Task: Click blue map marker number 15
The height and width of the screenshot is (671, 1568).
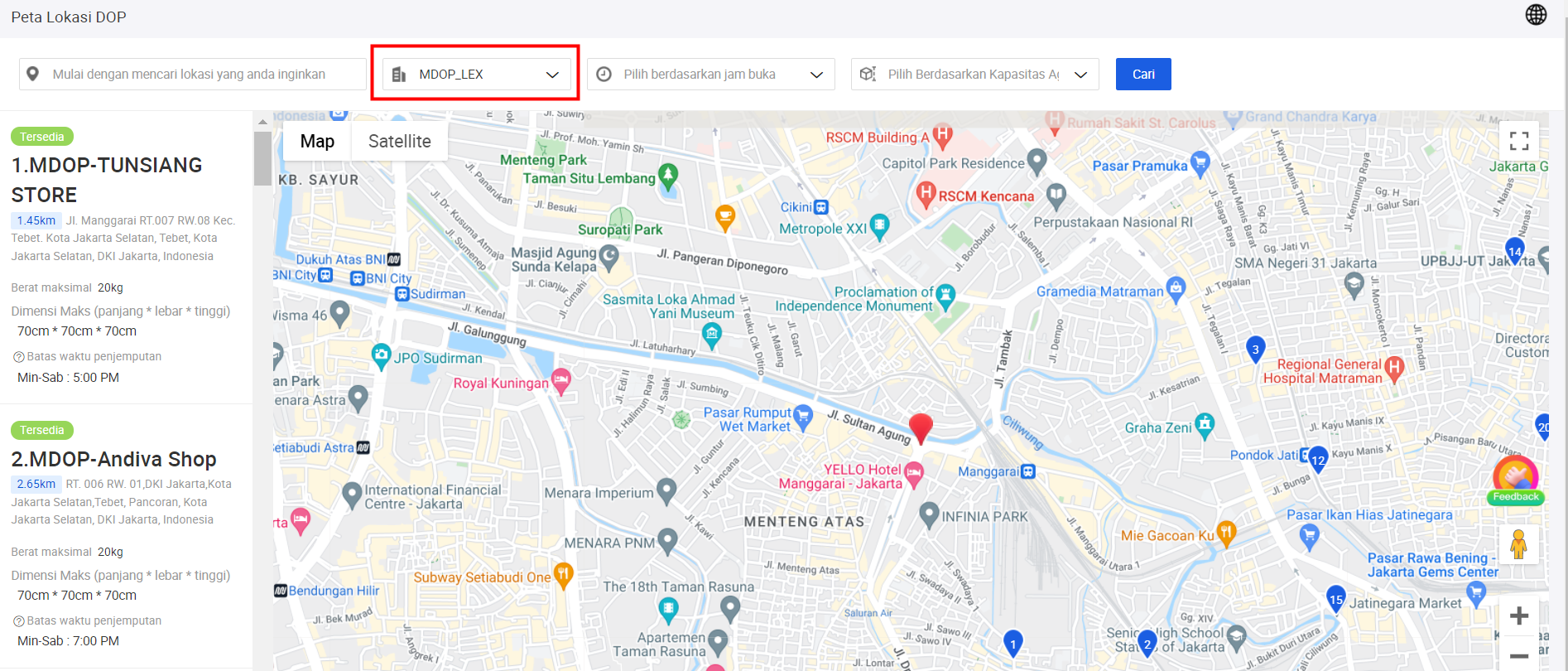Action: [1335, 600]
